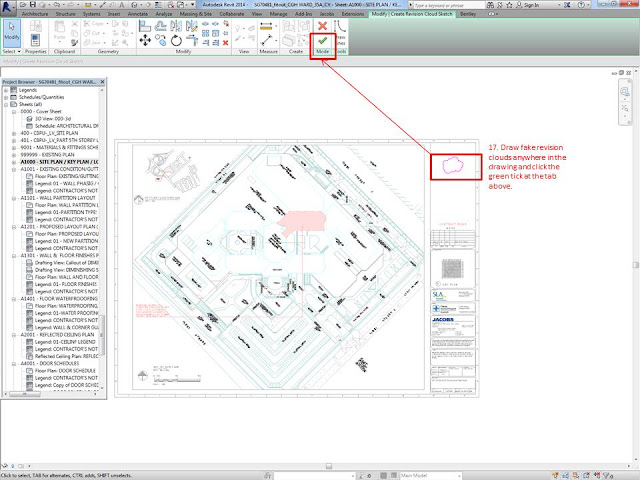The width and height of the screenshot is (640, 480).
Task: Open the Structure ribbon tab
Action: click(x=65, y=14)
